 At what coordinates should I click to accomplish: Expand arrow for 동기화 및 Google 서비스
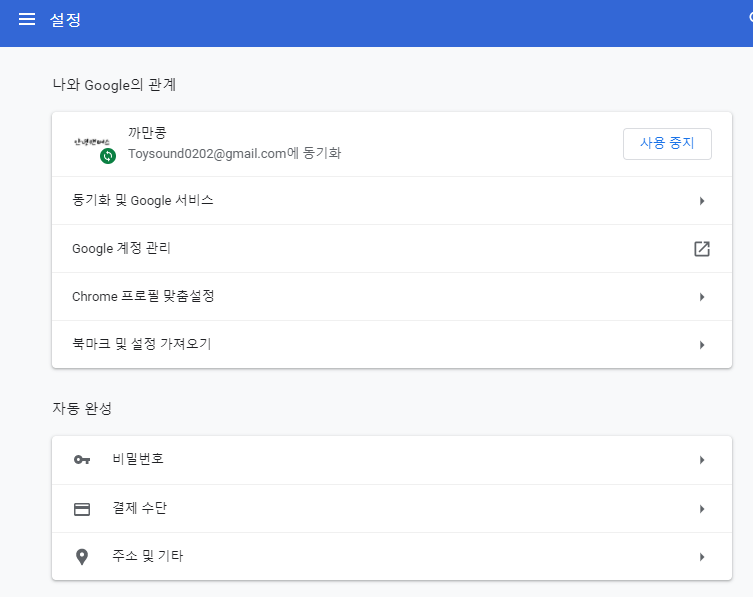pos(702,201)
